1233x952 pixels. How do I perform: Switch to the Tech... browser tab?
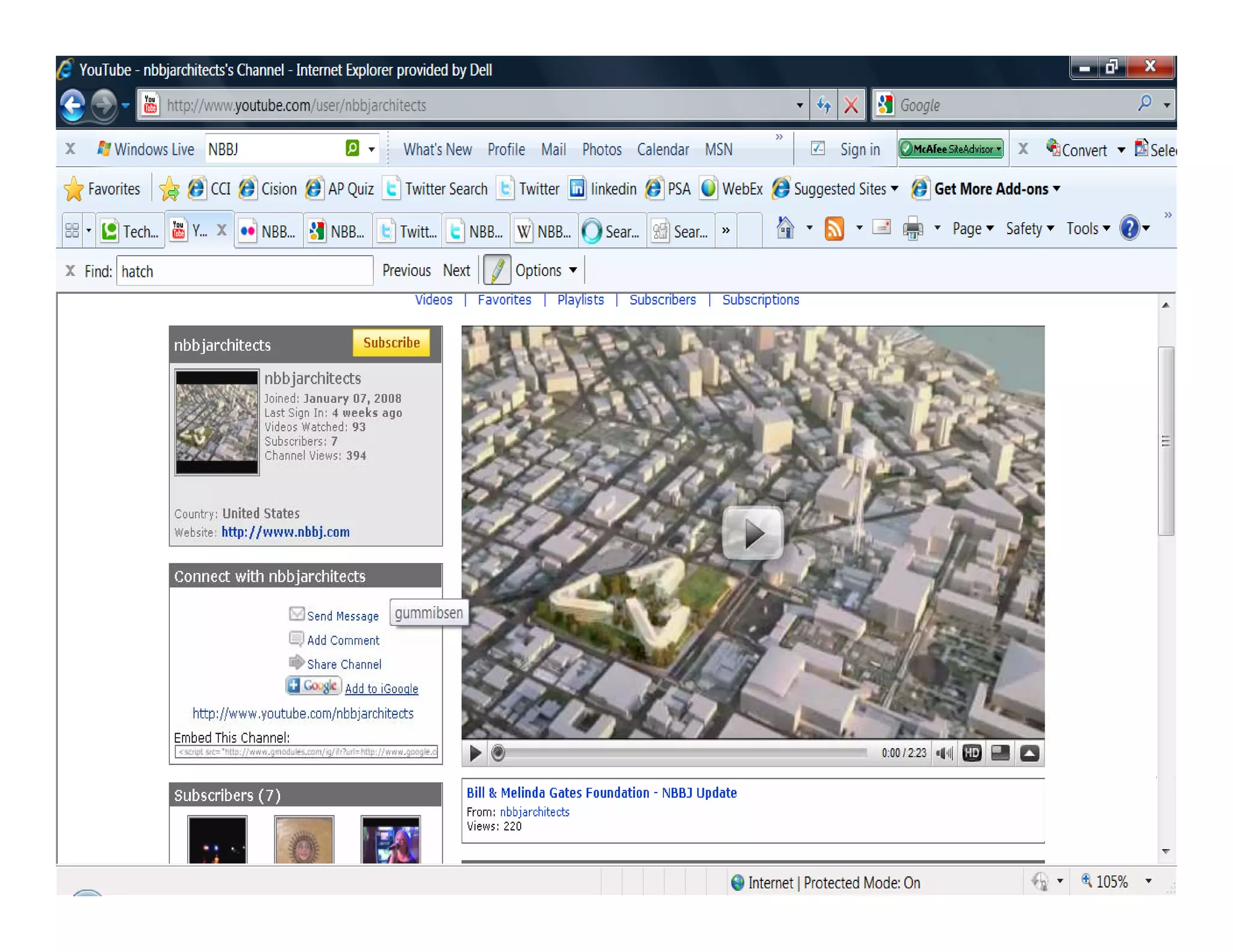click(x=131, y=231)
